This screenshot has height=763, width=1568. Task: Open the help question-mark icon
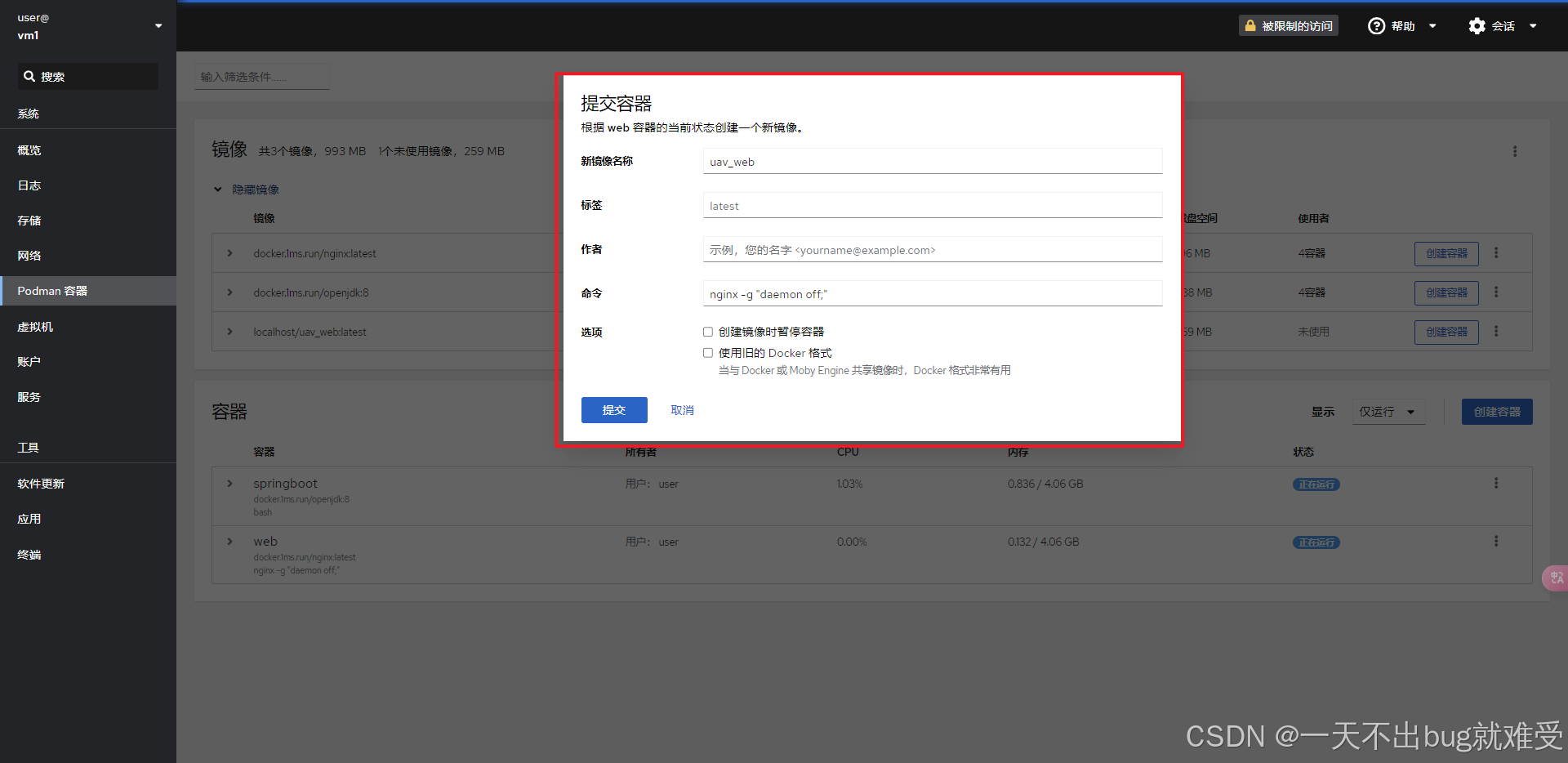point(1376,25)
